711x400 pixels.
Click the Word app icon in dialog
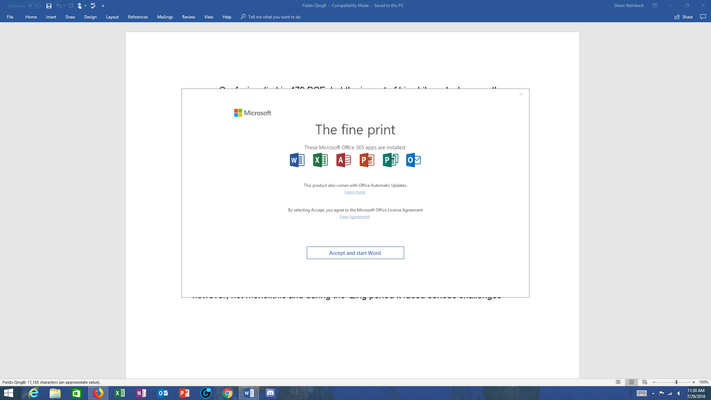297,160
